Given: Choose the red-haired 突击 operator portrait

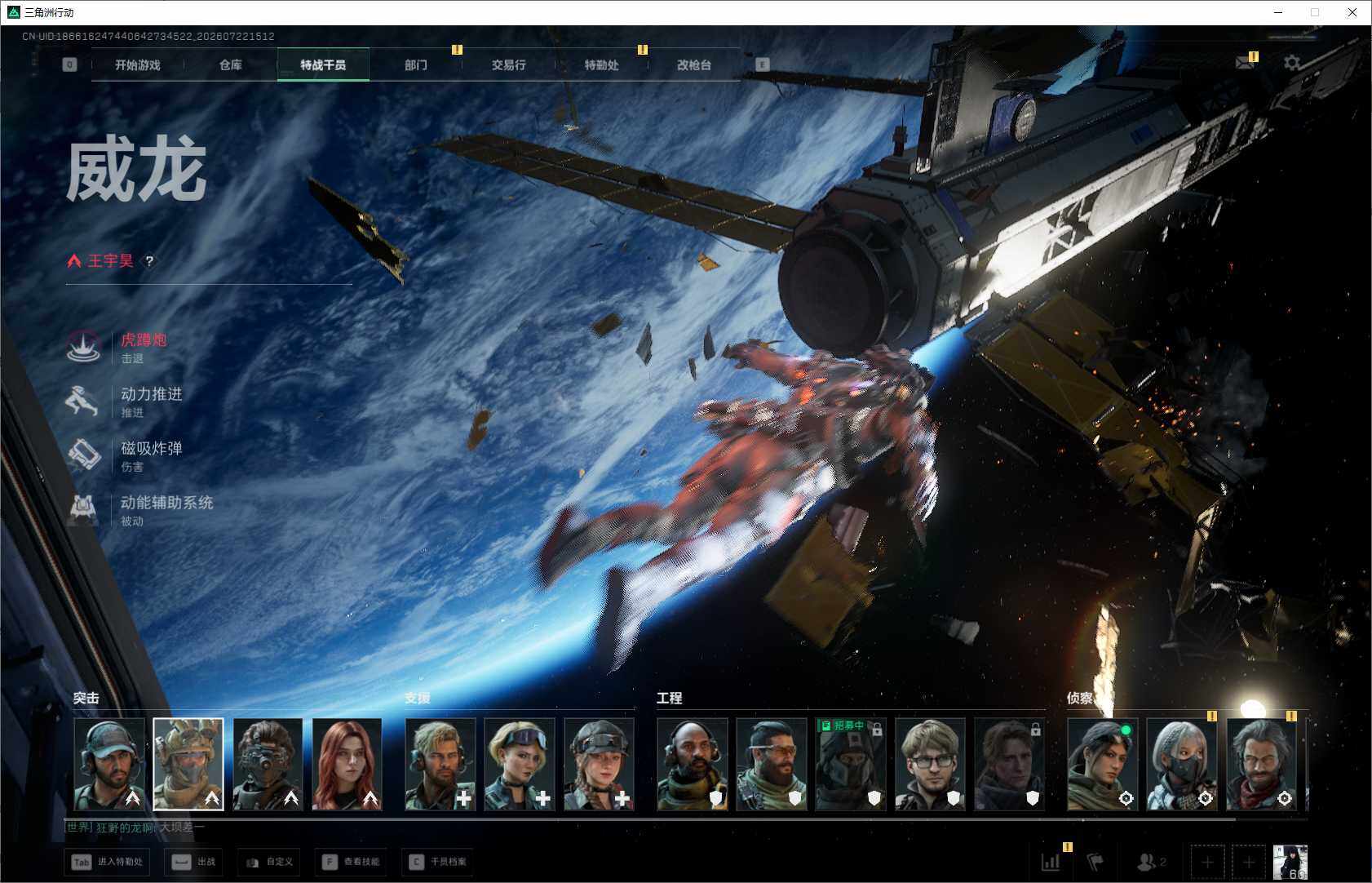Looking at the screenshot, I should [x=347, y=765].
